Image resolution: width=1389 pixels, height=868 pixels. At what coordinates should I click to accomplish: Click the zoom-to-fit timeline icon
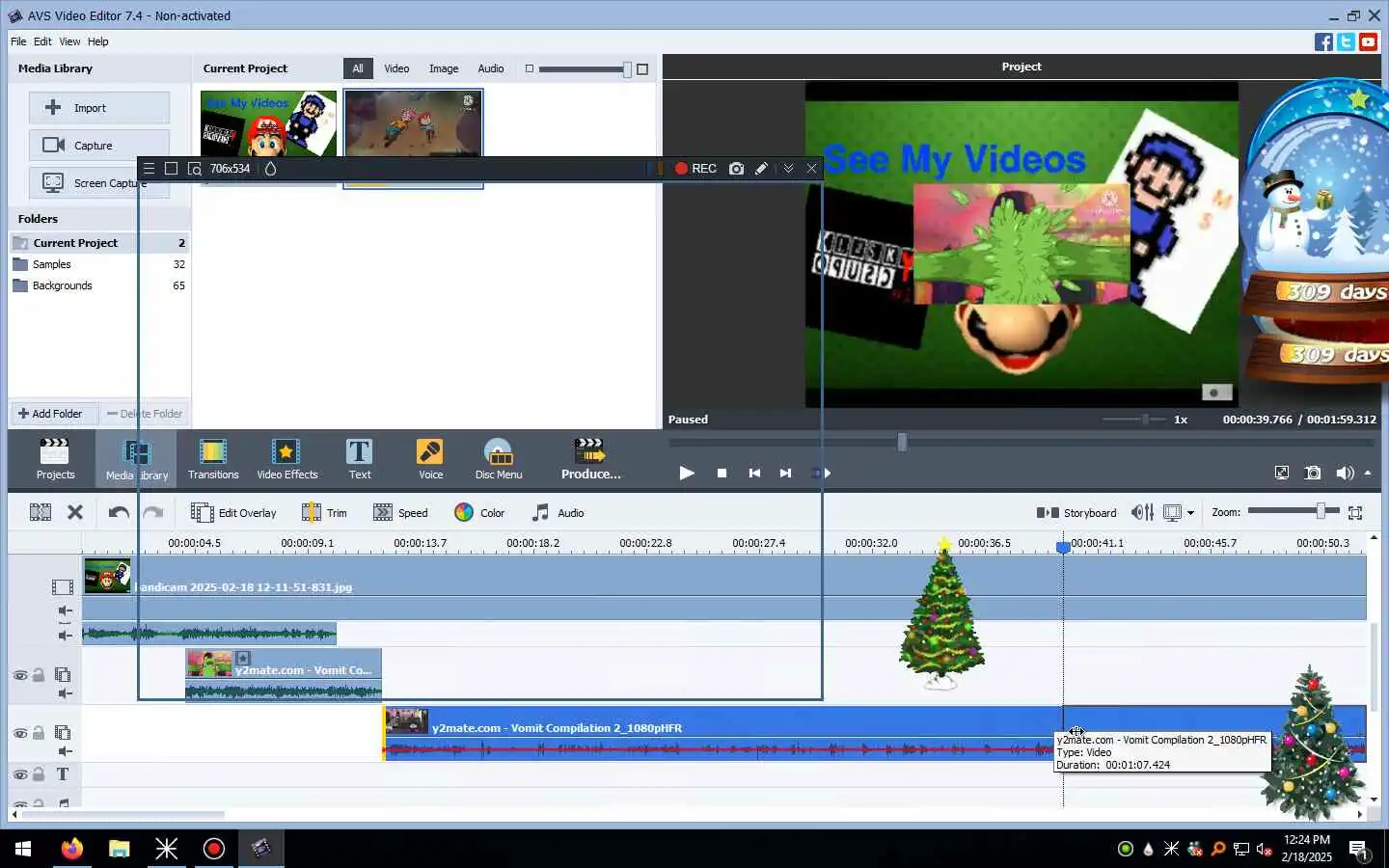coord(1355,512)
